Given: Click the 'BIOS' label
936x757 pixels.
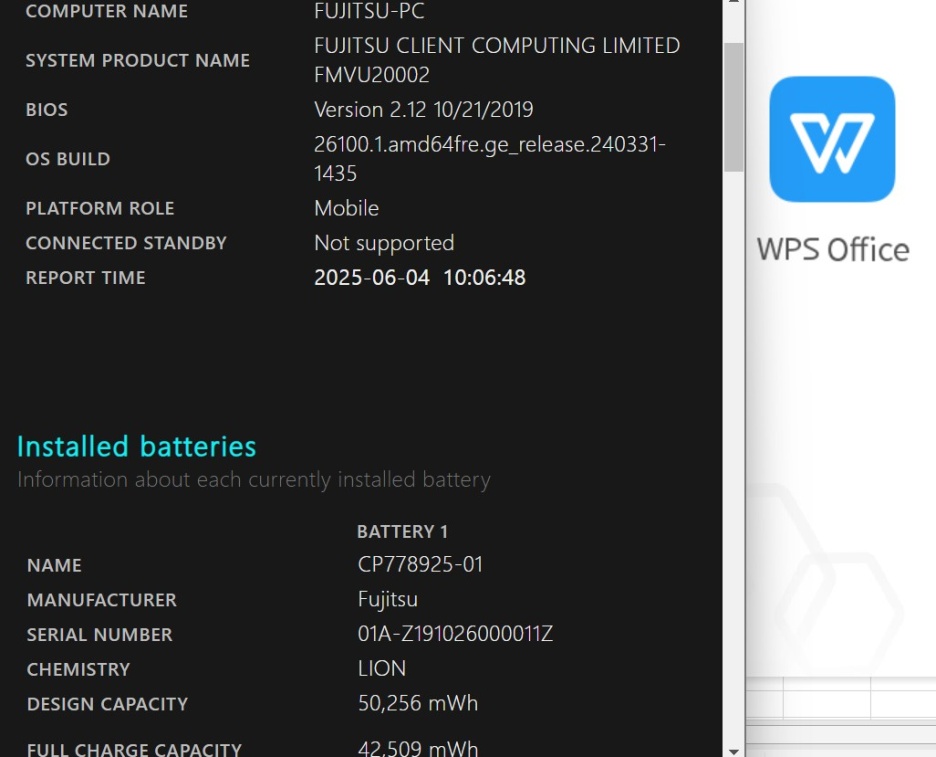Looking at the screenshot, I should [x=47, y=110].
